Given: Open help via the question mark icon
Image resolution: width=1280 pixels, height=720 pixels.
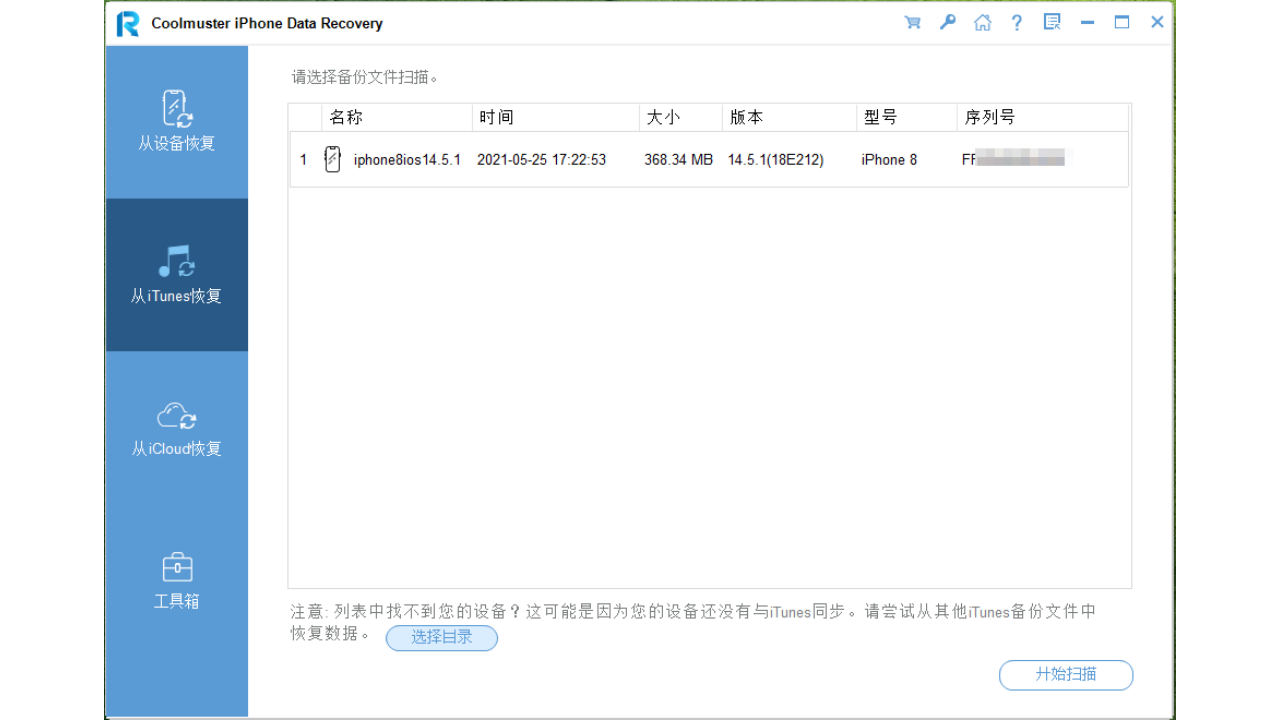Looking at the screenshot, I should (1016, 21).
